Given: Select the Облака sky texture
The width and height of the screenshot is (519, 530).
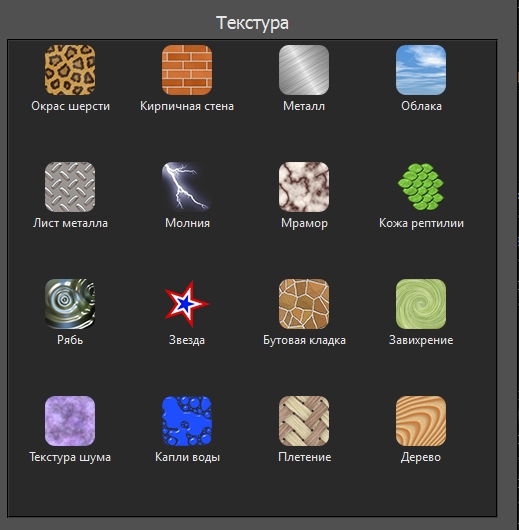Looking at the screenshot, I should tap(421, 70).
